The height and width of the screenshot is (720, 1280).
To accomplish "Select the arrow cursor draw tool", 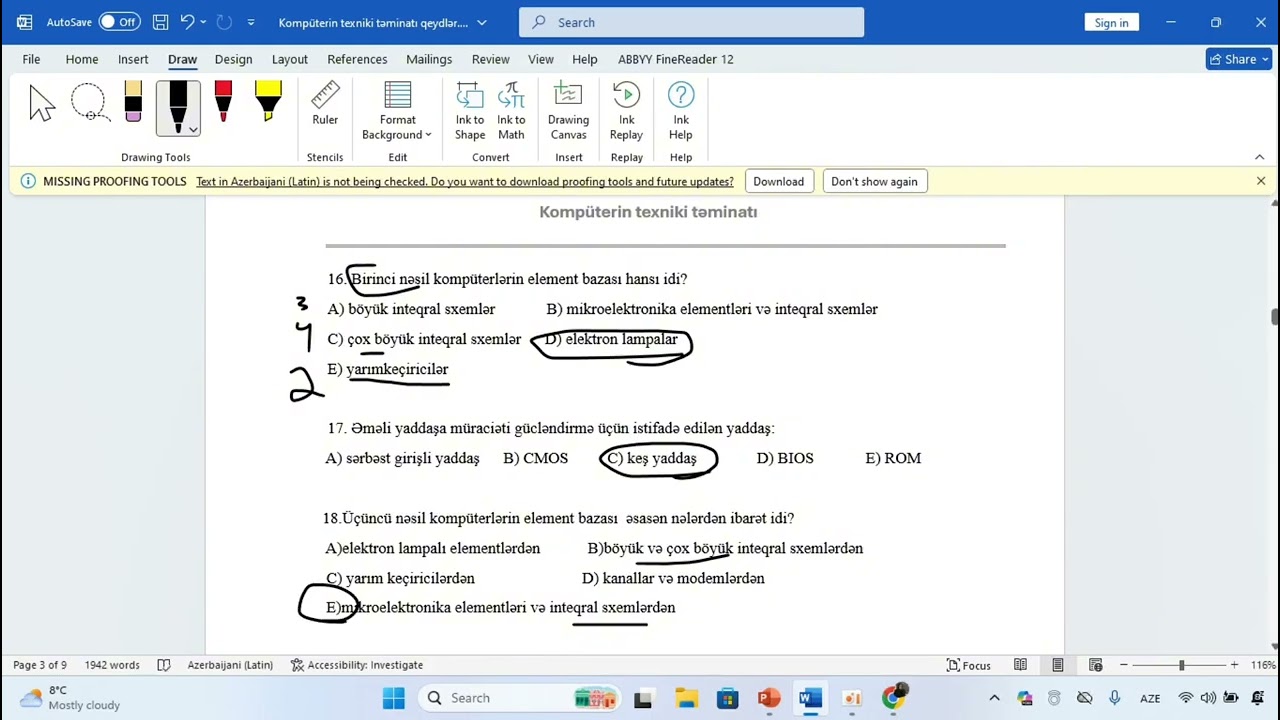I will point(42,103).
